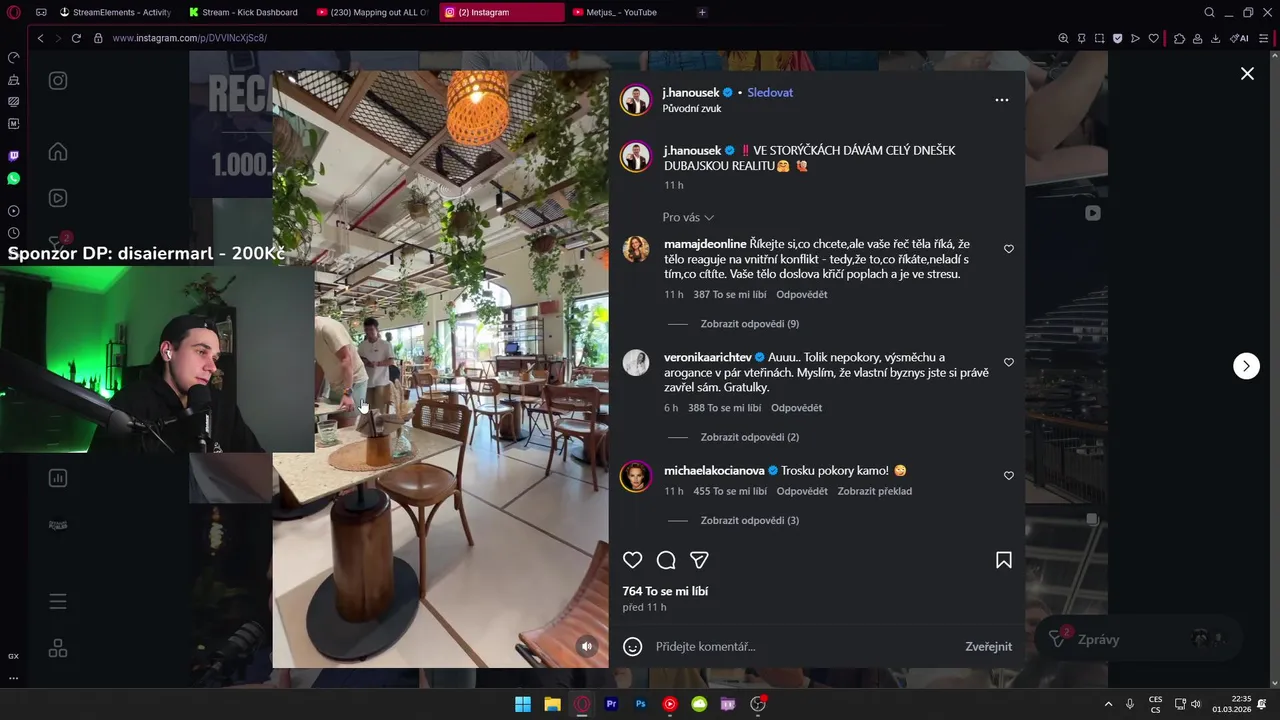This screenshot has width=1280, height=720.
Task: Mute the video sound speaker icon
Action: tap(587, 646)
